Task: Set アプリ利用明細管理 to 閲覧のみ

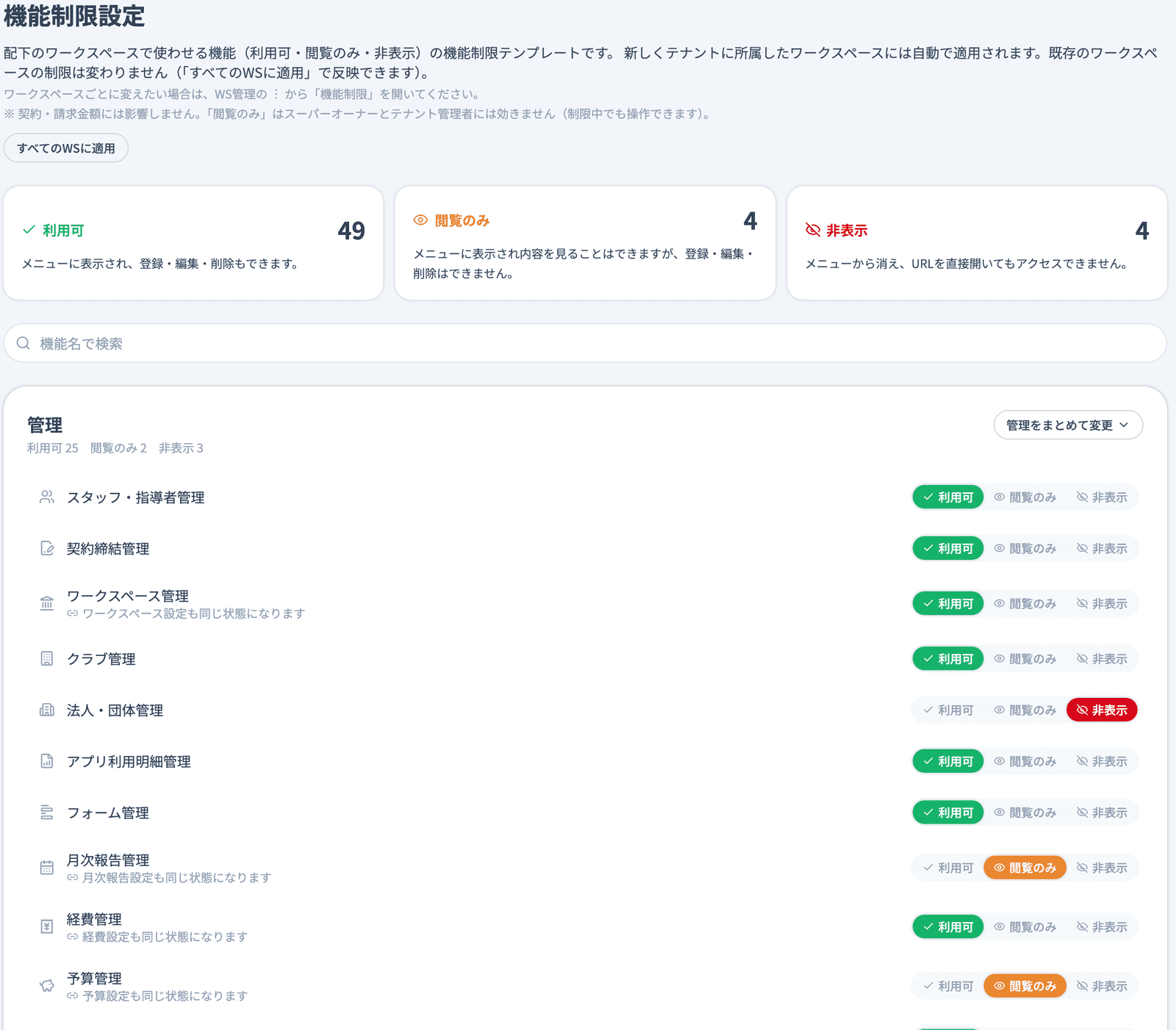Action: [x=1025, y=762]
